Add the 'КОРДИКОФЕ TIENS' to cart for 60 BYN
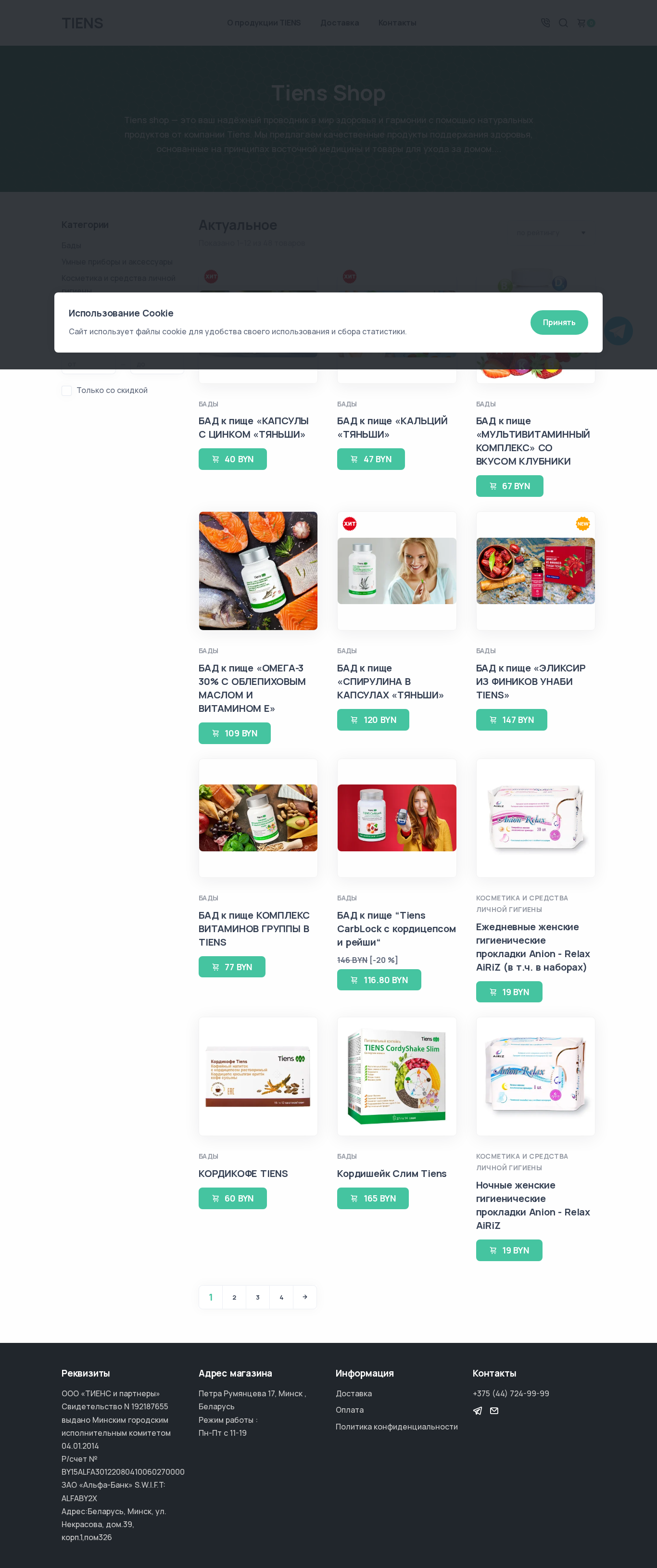 click(x=232, y=1198)
